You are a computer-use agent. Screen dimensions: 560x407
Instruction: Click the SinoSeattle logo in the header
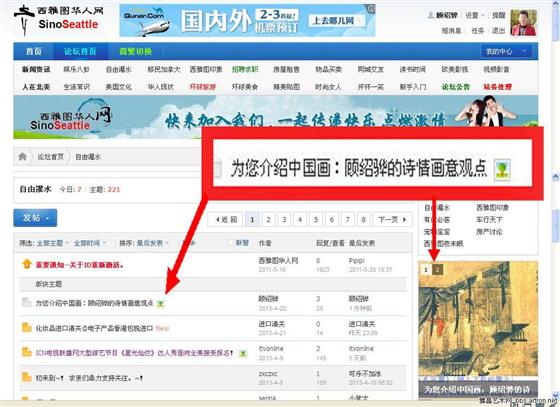[x=59, y=20]
